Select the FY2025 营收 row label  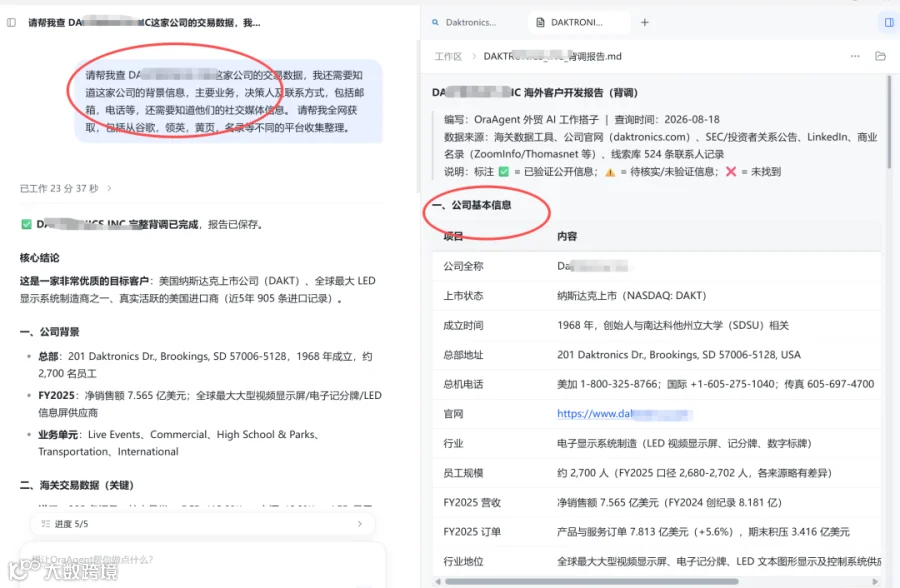(x=472, y=502)
